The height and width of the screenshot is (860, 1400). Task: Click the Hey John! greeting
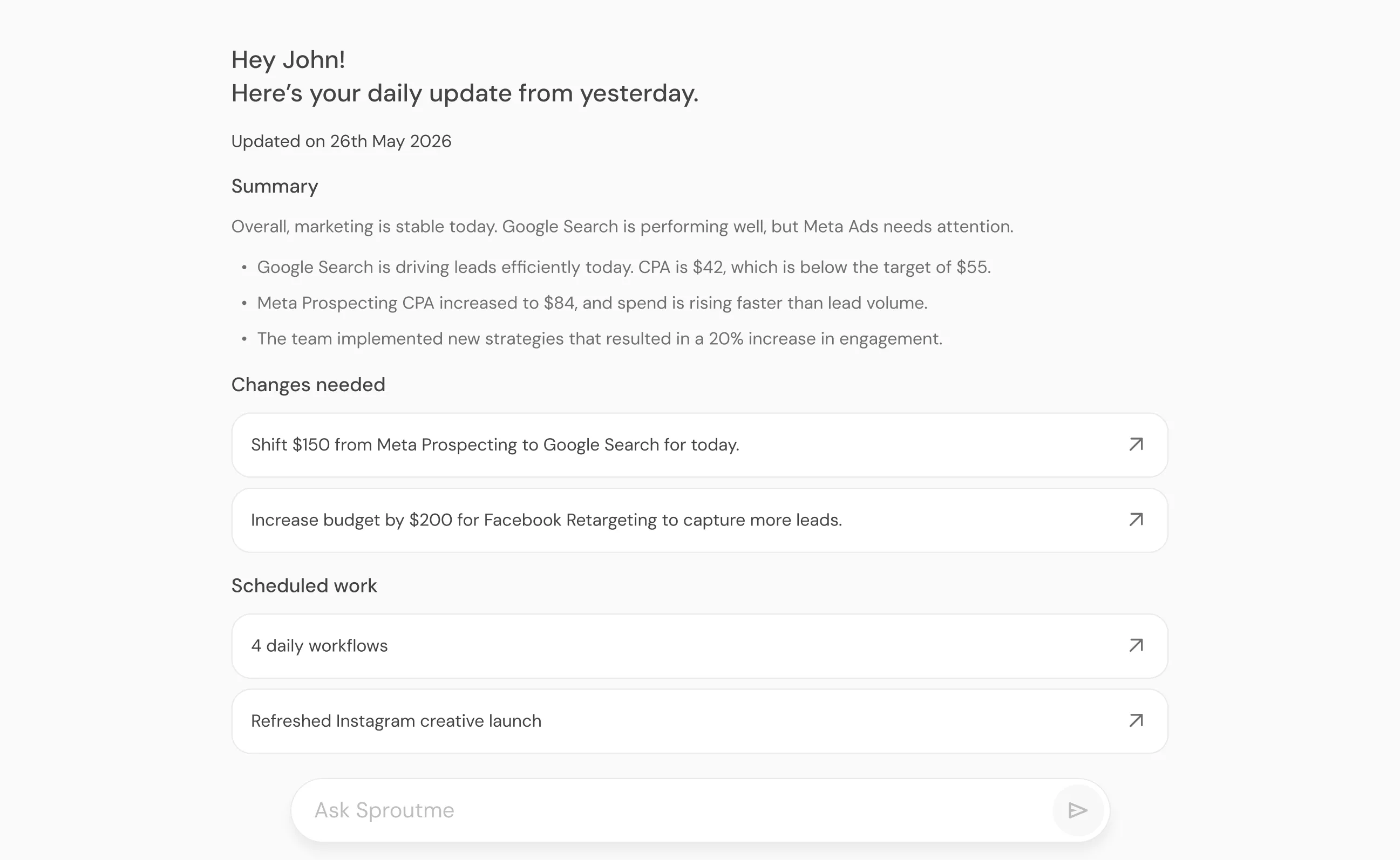[x=288, y=60]
